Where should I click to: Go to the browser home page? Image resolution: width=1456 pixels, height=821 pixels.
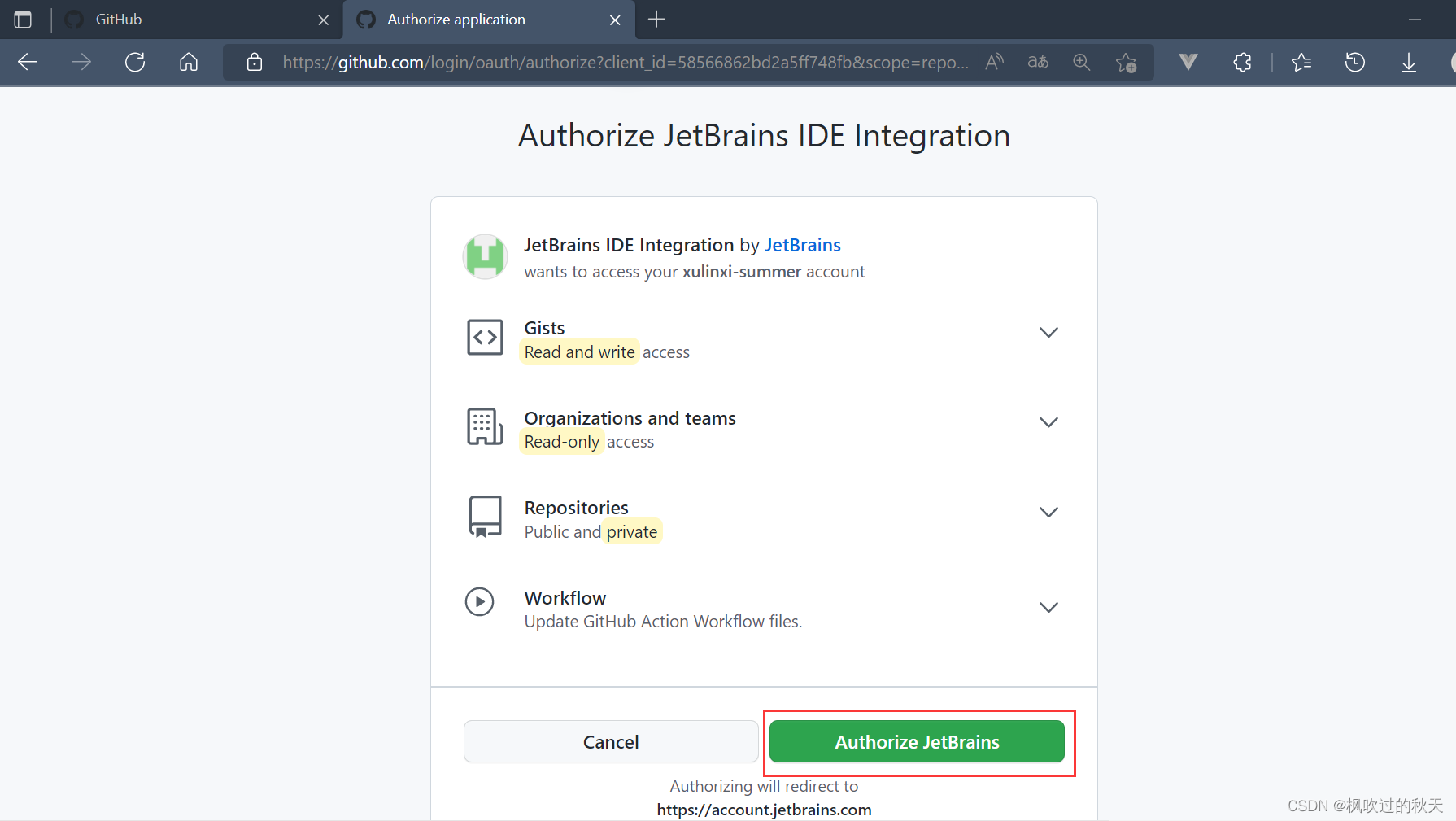189,62
